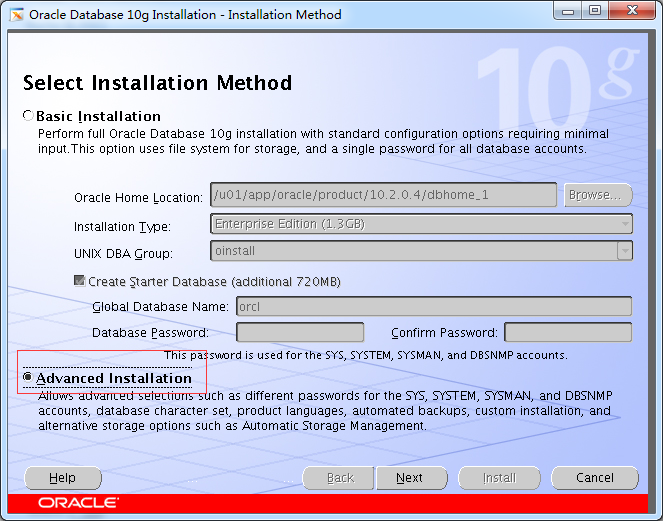
Task: Click the 'Oracle Home Location:' label
Action: coord(138,197)
